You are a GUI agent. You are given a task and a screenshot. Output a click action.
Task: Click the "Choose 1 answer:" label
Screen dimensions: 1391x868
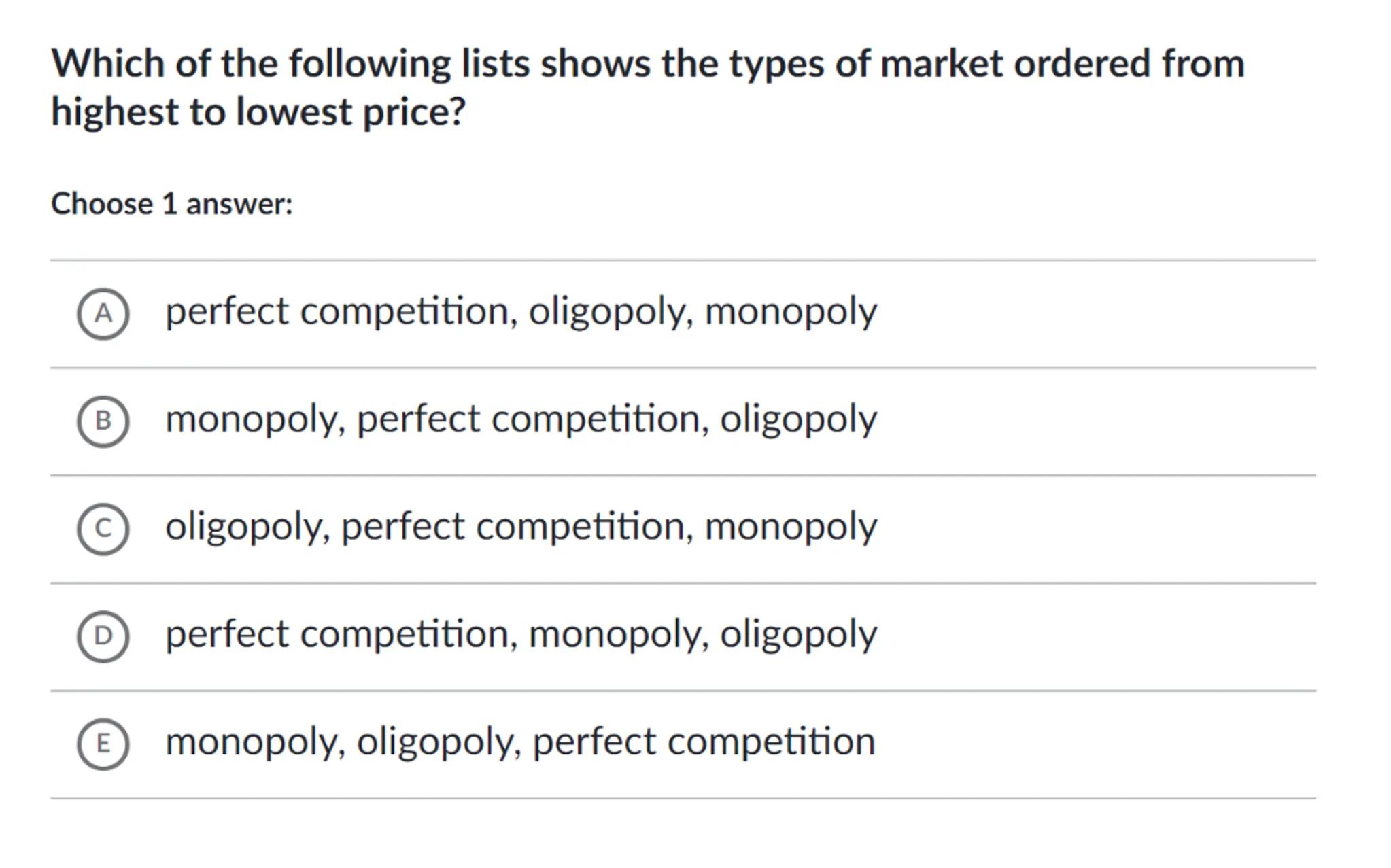[x=171, y=204]
